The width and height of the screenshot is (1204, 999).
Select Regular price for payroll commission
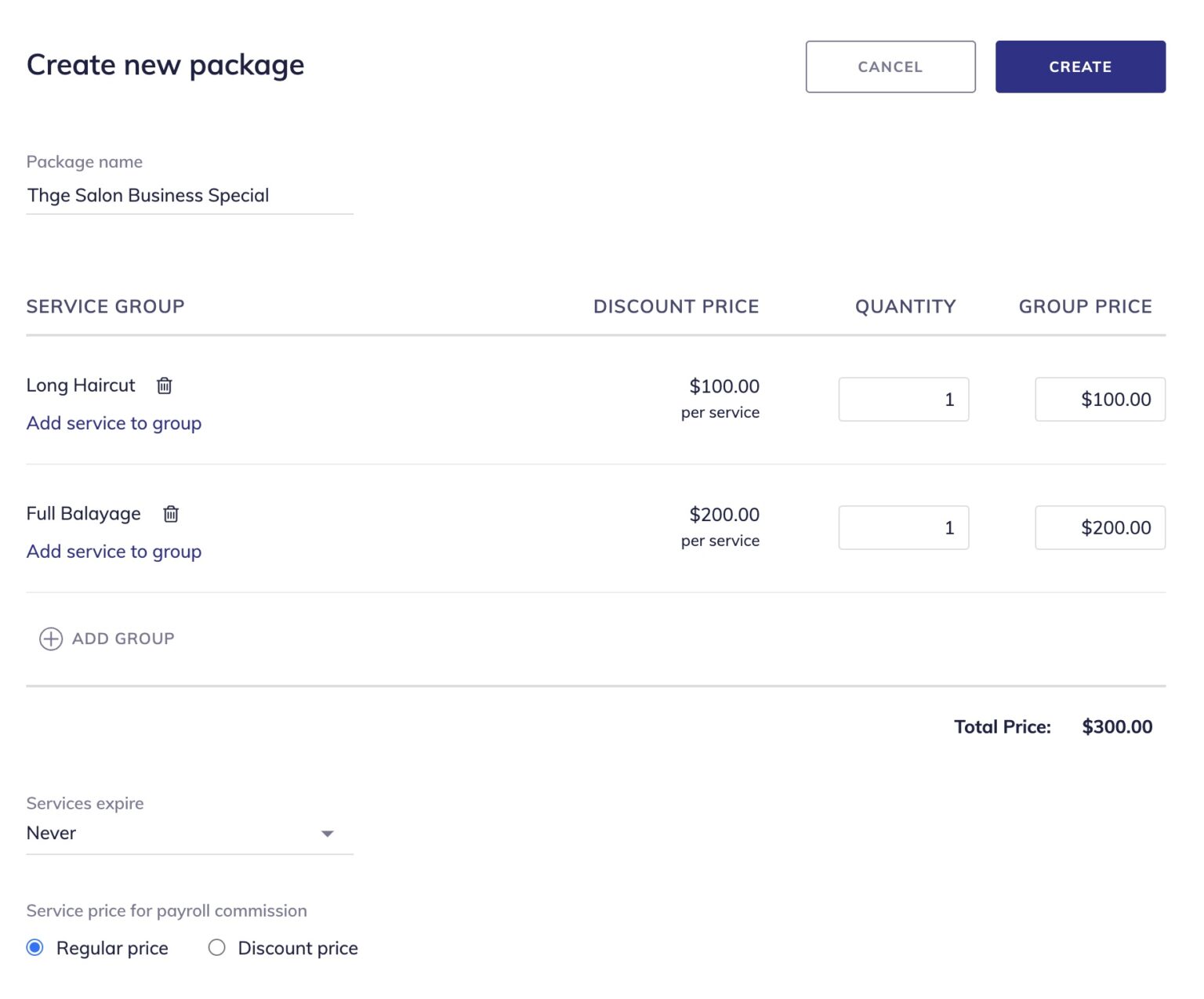point(35,948)
